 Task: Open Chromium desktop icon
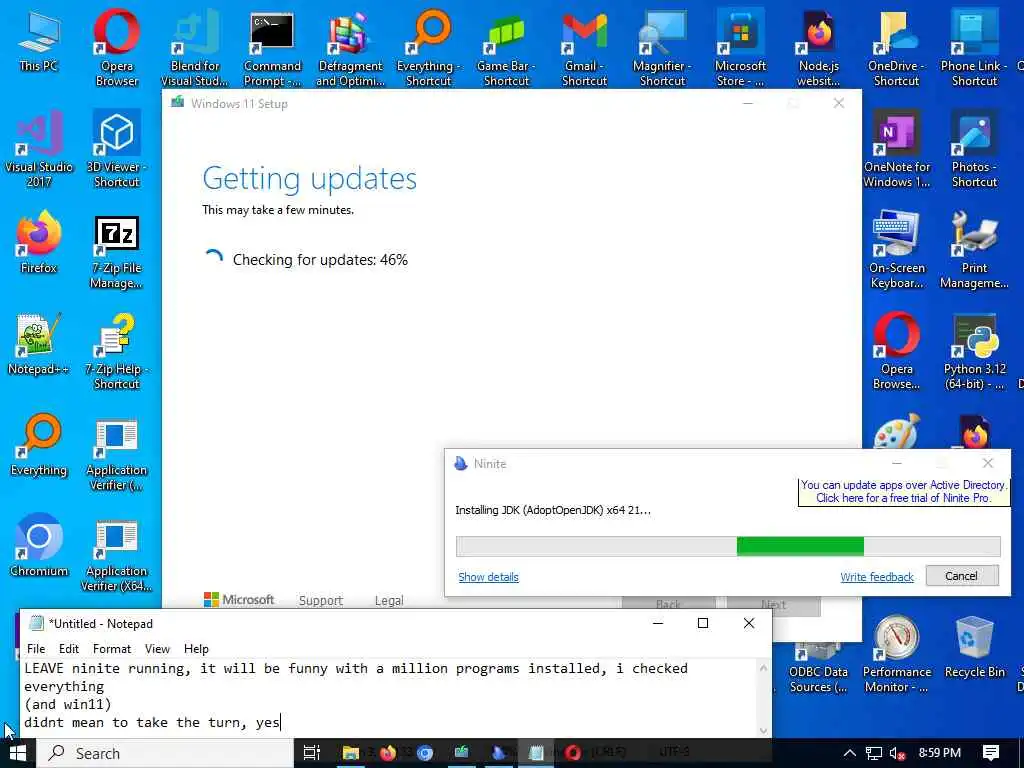click(39, 545)
